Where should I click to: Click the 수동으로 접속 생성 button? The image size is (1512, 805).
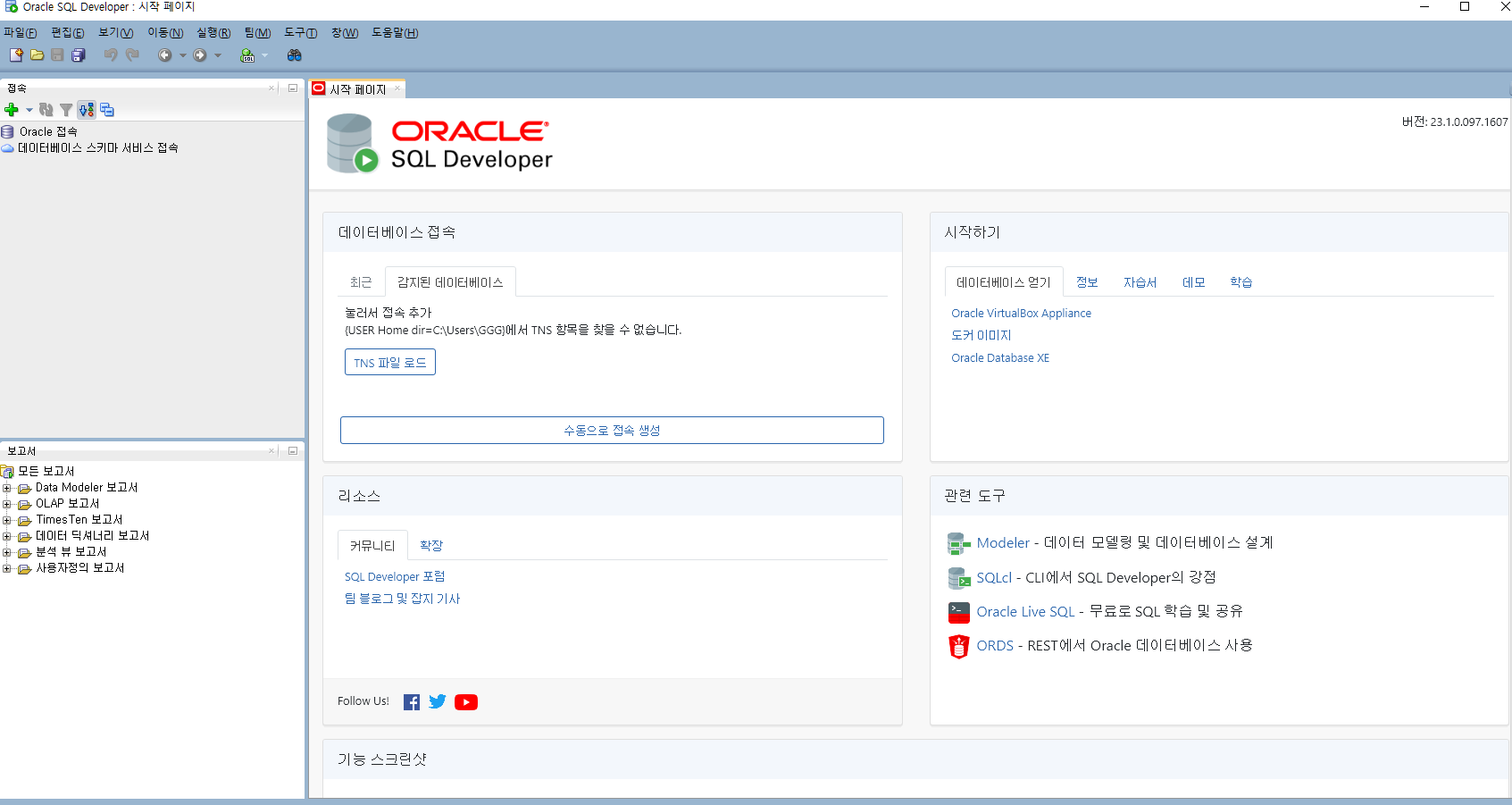click(612, 431)
